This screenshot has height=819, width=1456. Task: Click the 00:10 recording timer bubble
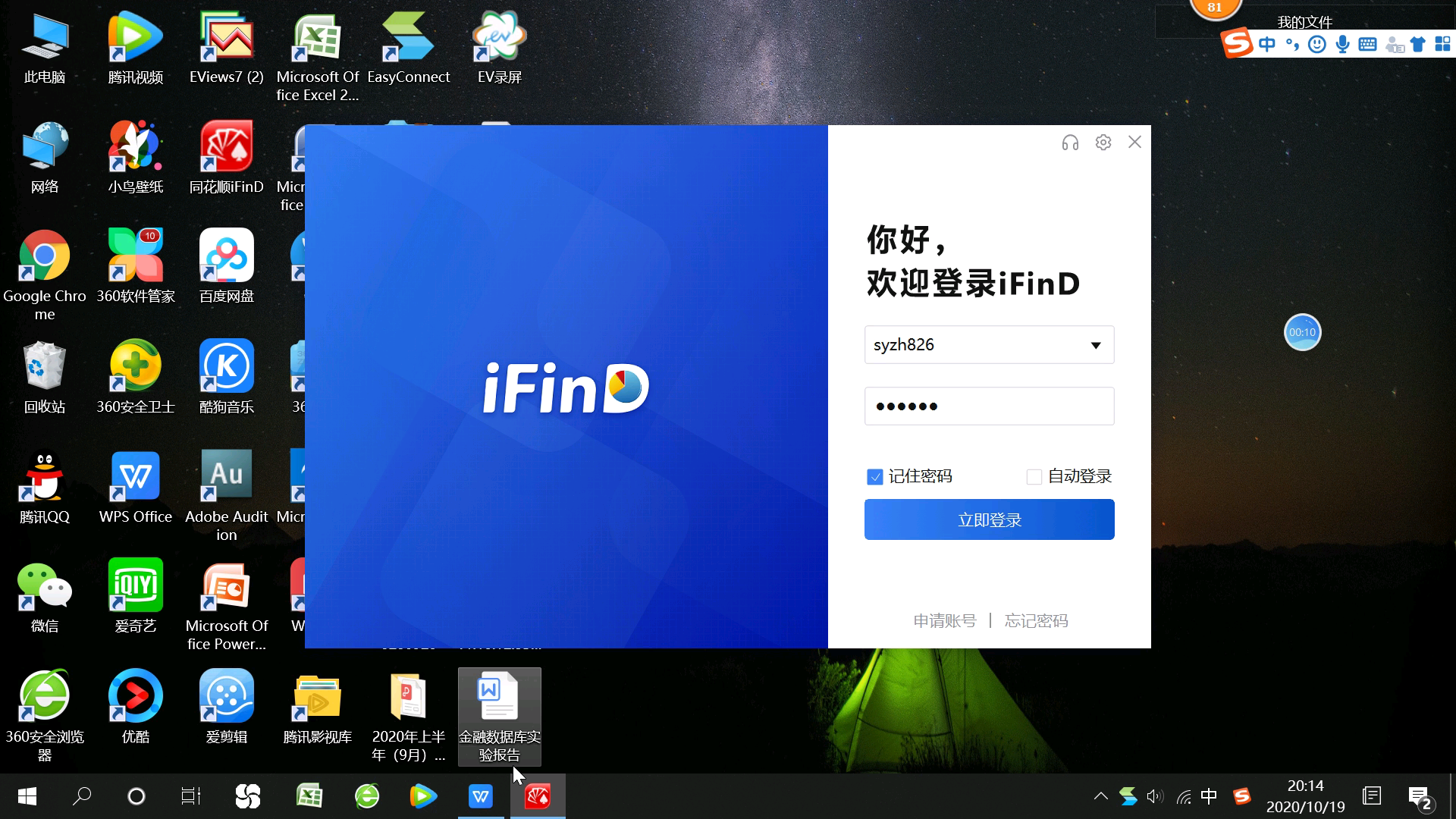[x=1302, y=332]
